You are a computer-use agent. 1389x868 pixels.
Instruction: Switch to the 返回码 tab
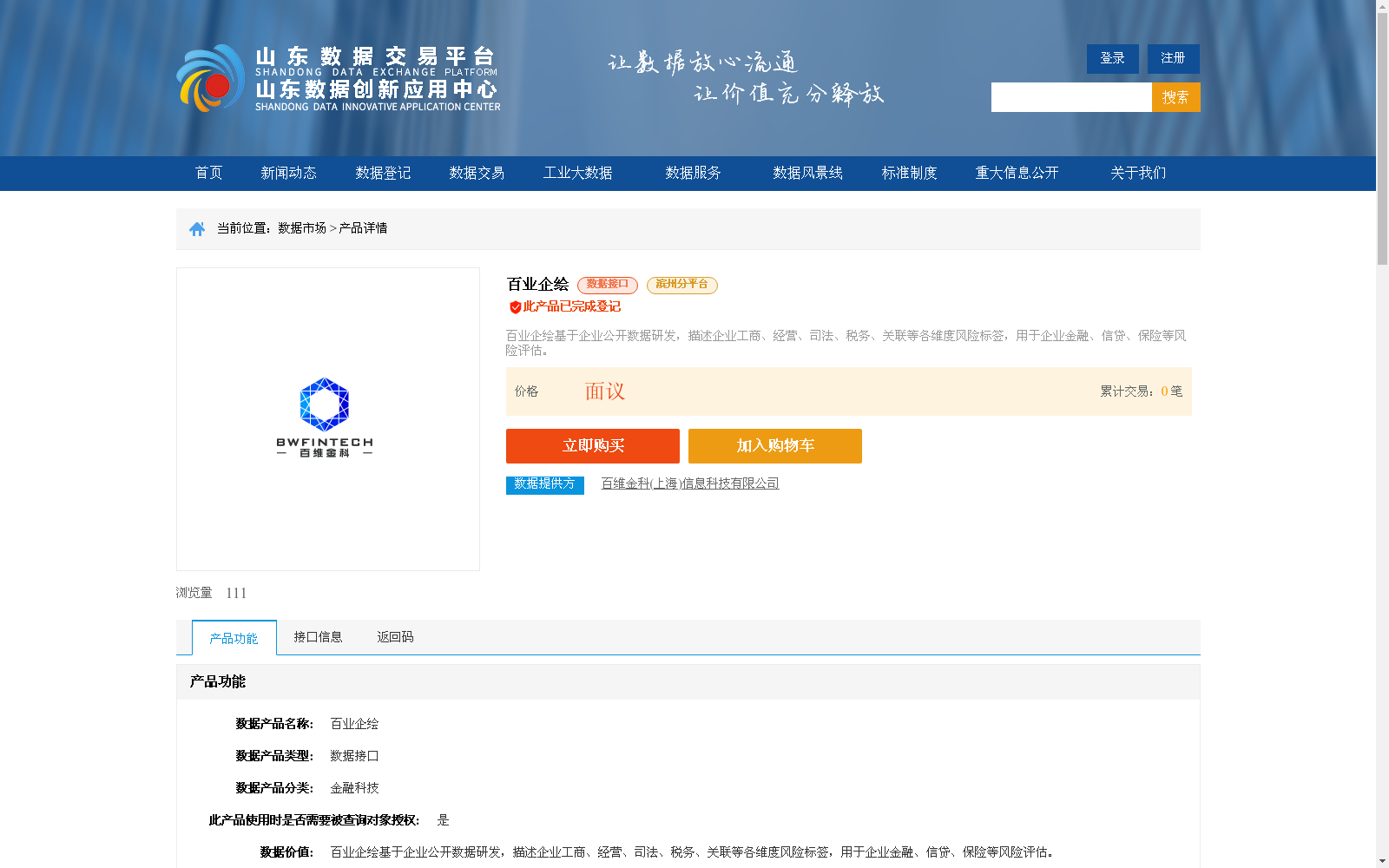pos(395,637)
